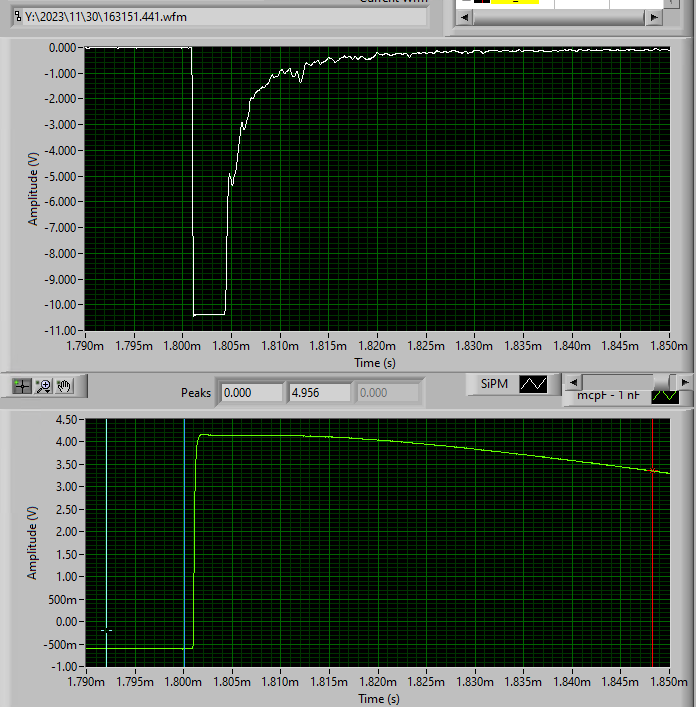Click the -11.00 minimum value on upper Y axis
The width and height of the screenshot is (696, 707).
pos(60,331)
